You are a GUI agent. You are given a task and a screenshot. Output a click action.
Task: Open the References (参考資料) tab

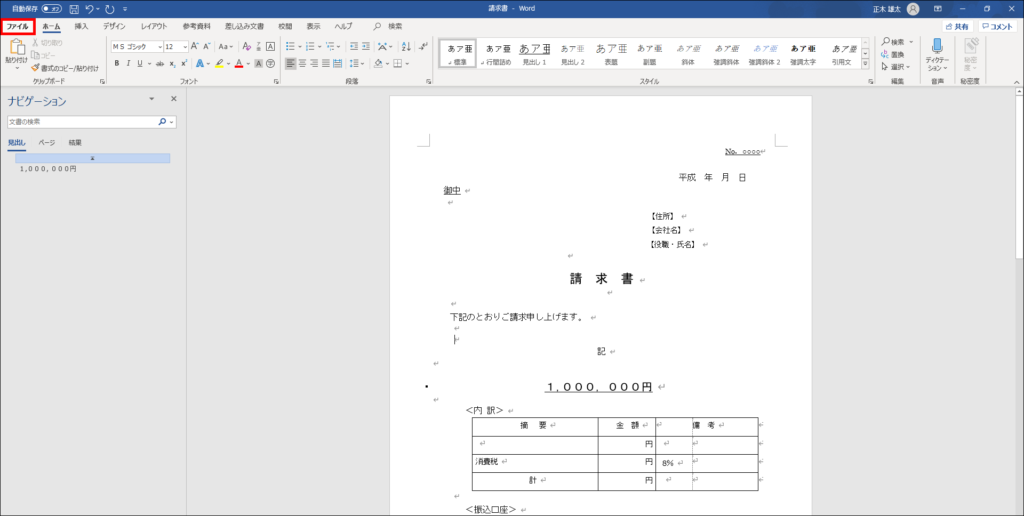(197, 27)
